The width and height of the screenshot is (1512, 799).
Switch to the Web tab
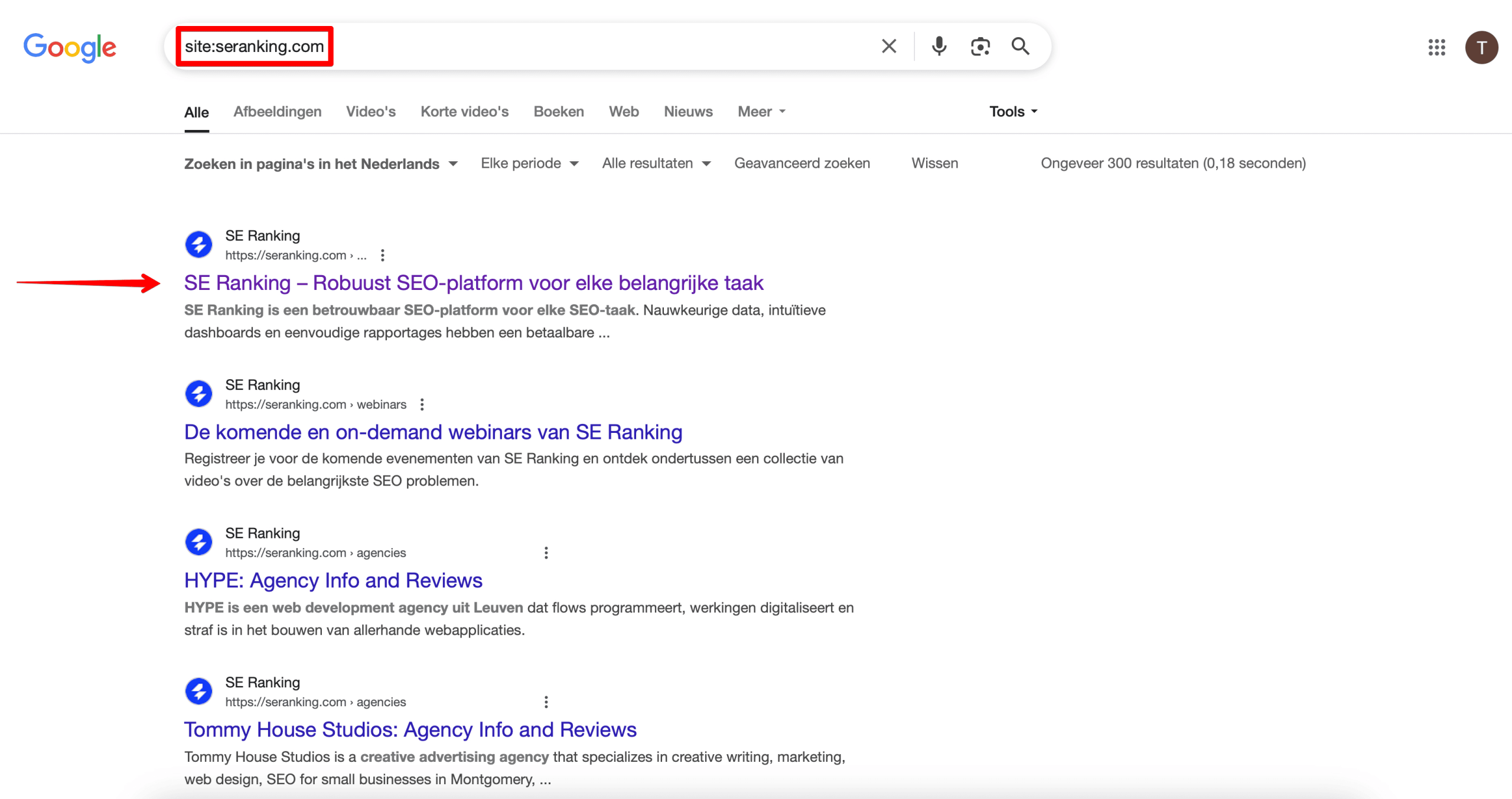pyautogui.click(x=624, y=112)
